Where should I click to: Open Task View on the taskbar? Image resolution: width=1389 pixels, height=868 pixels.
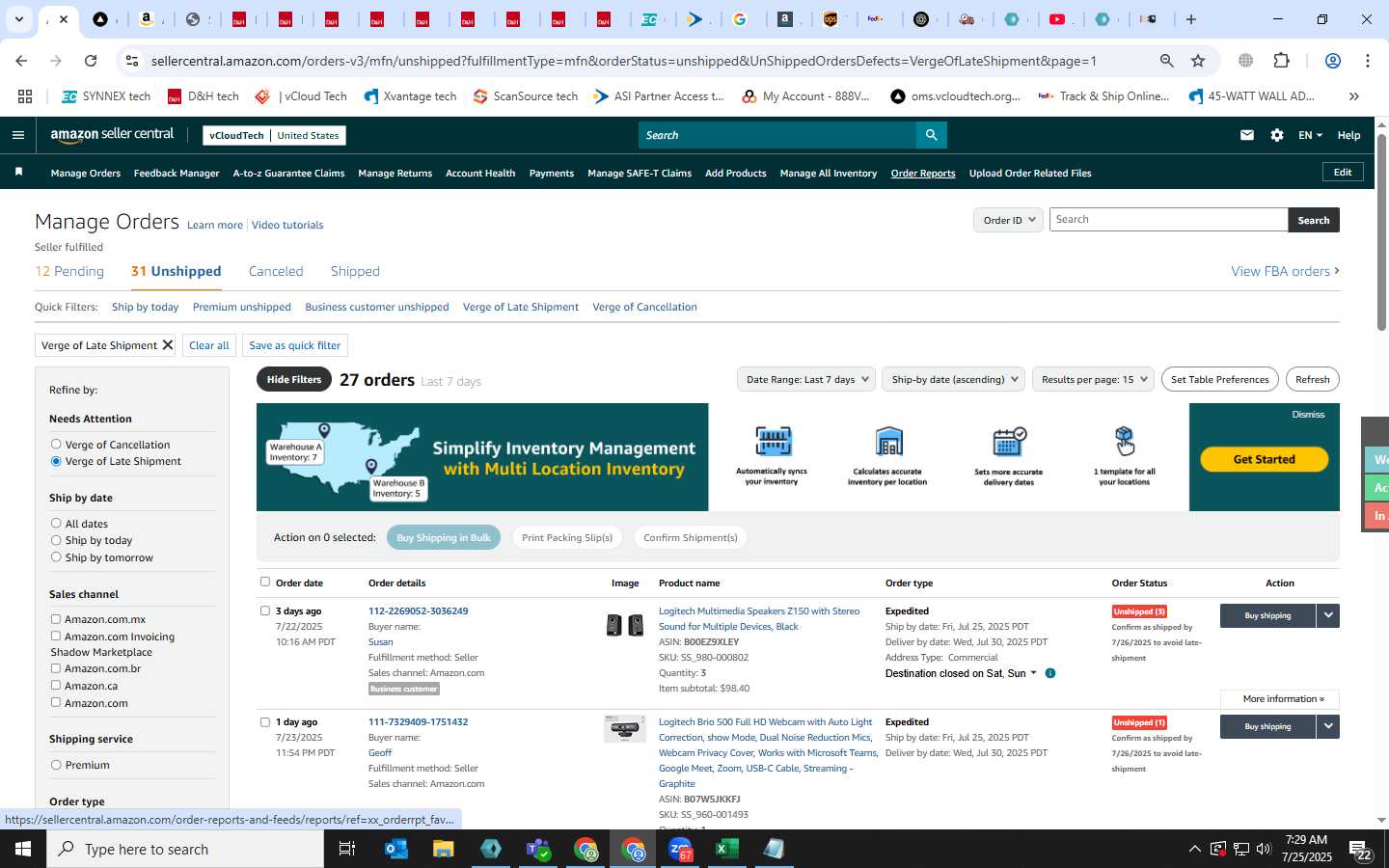pyautogui.click(x=347, y=849)
